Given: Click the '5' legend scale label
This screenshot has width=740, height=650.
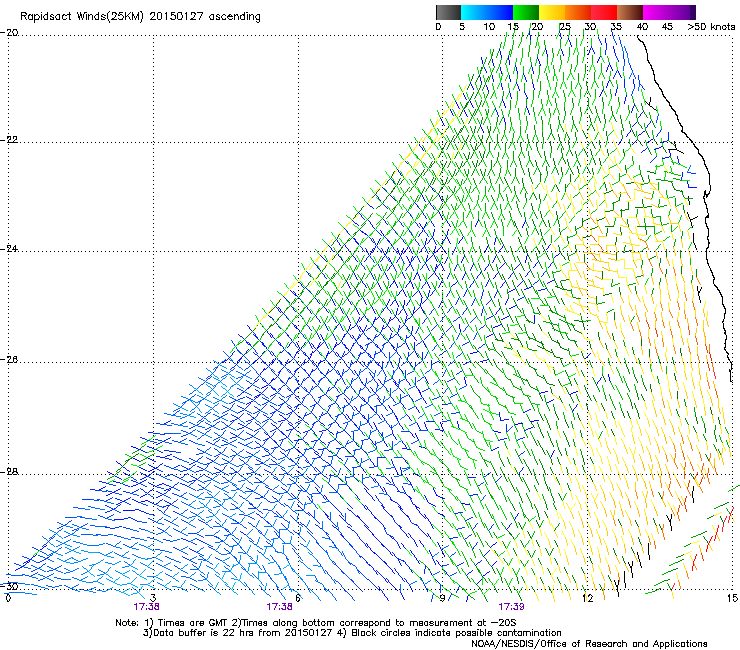Looking at the screenshot, I should tap(462, 26).
